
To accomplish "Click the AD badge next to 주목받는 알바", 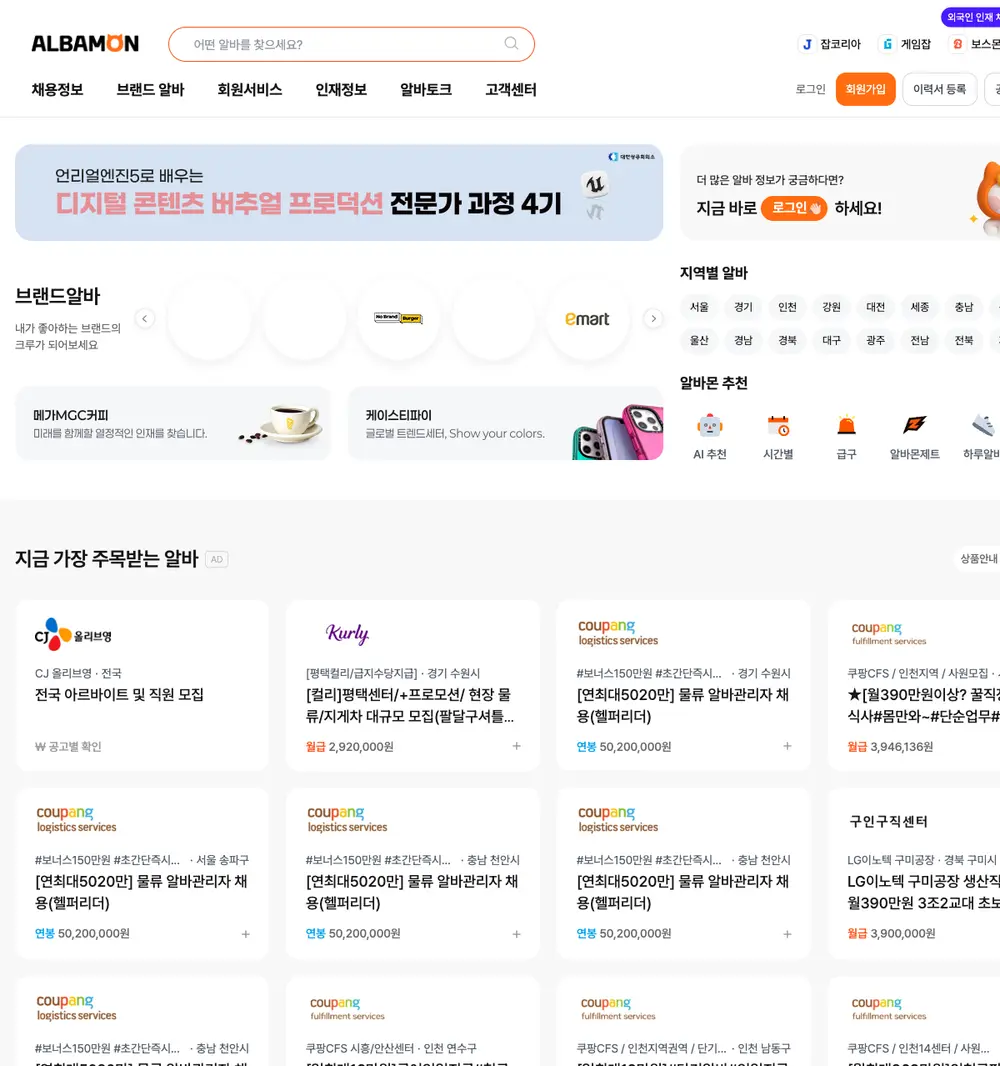I will pos(217,560).
